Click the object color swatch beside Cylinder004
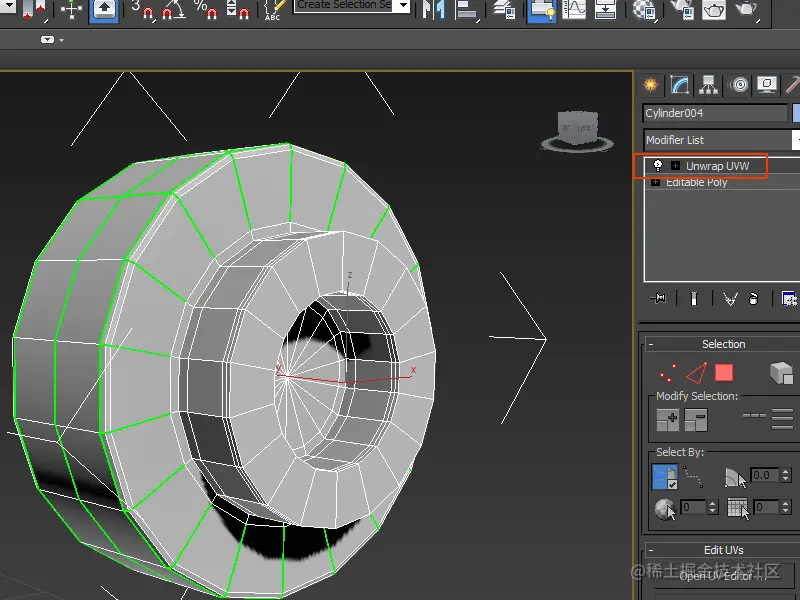800x600 pixels. (796, 113)
